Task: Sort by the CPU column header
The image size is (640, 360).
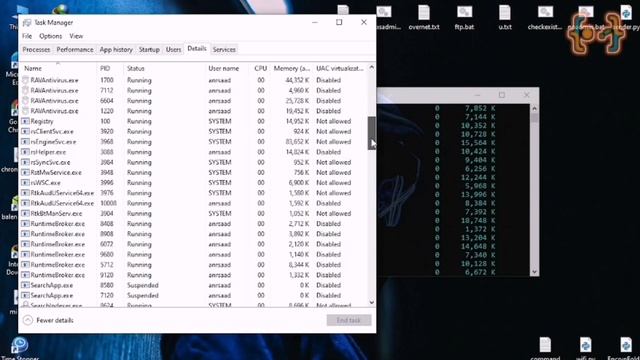Action: (260, 68)
